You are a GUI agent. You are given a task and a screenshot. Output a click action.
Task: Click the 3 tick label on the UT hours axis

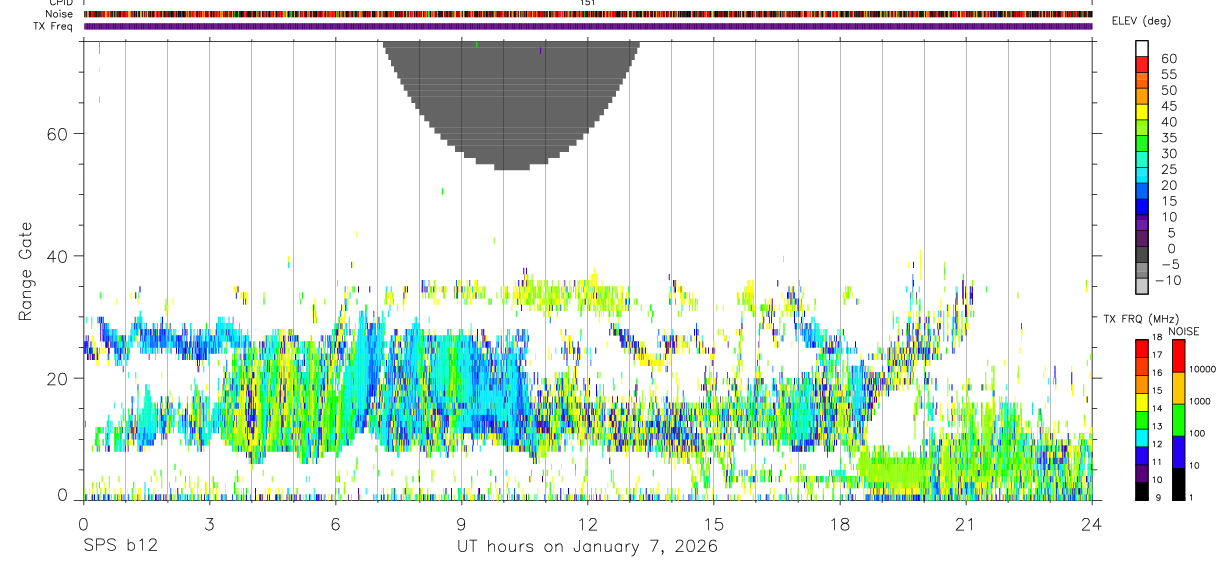(209, 524)
